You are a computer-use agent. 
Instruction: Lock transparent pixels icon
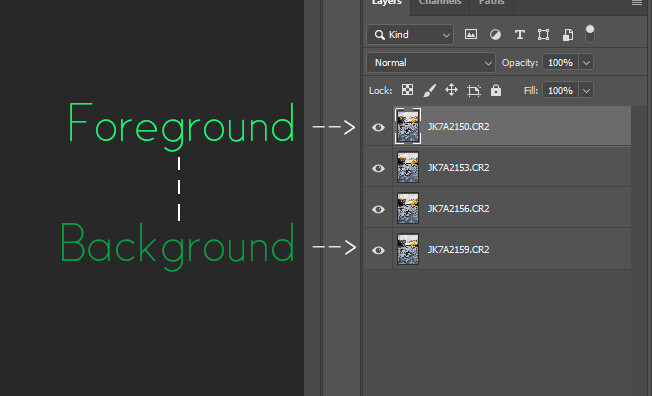coord(408,90)
